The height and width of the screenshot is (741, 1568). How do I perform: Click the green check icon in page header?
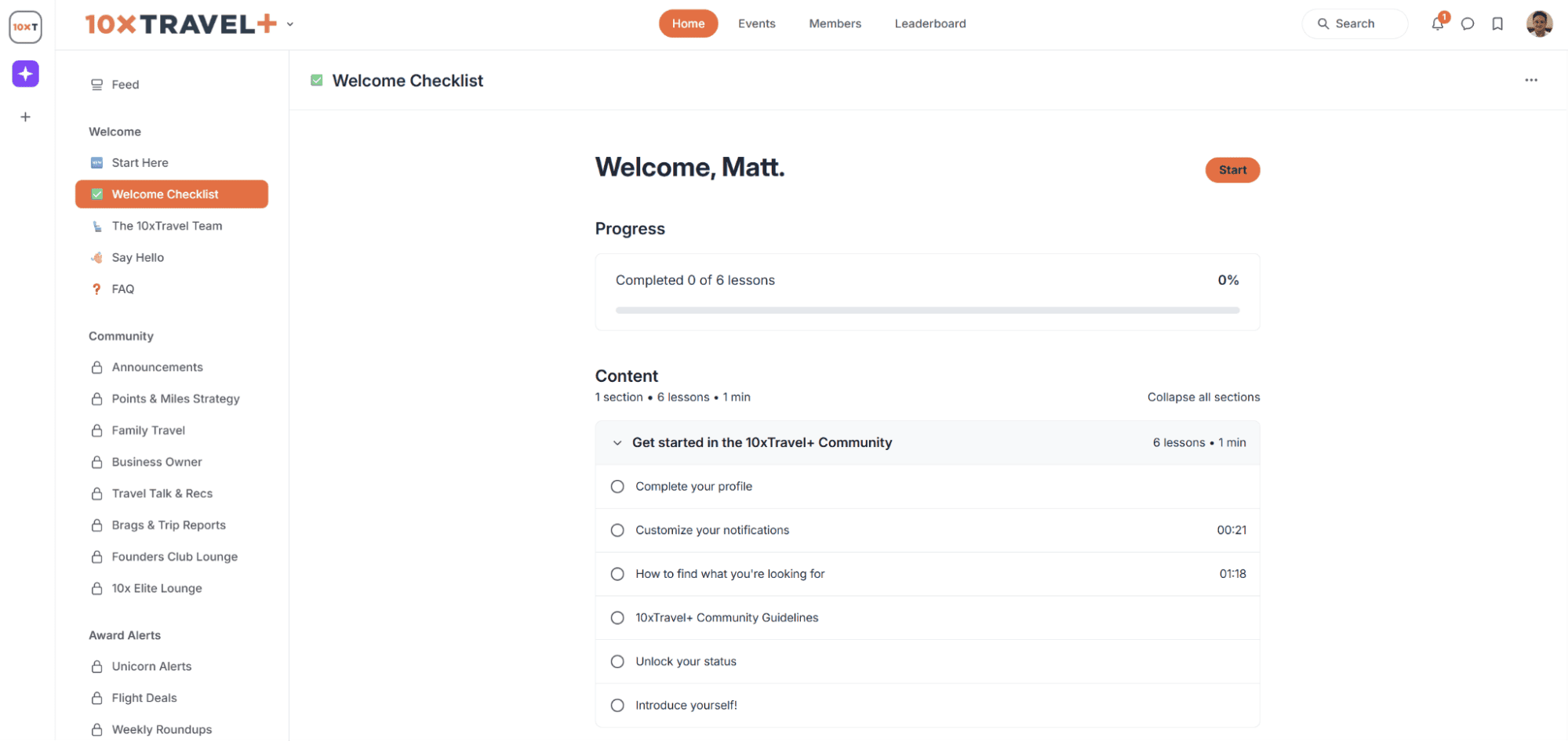tap(317, 80)
